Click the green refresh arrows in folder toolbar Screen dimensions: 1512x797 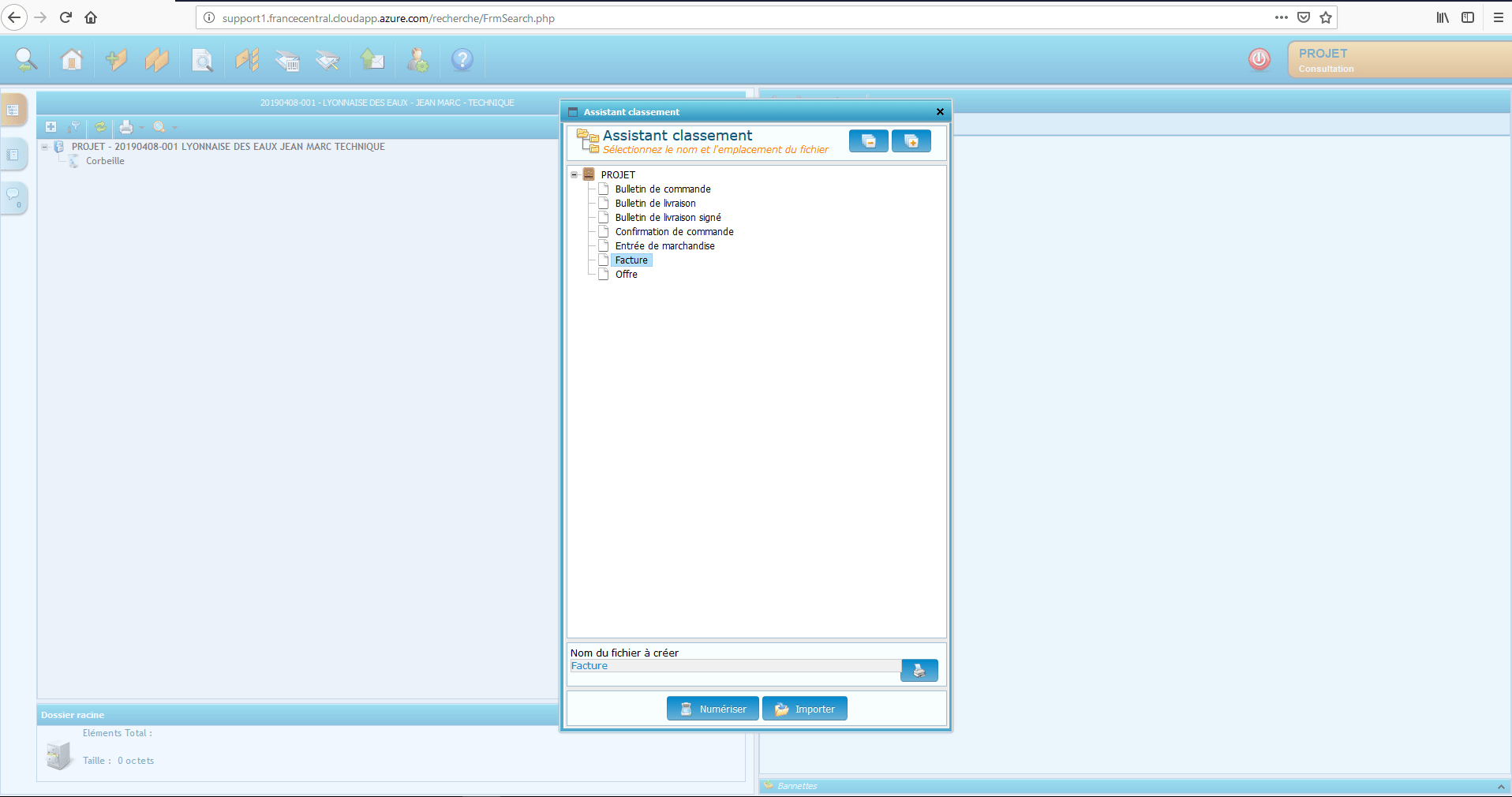click(100, 127)
